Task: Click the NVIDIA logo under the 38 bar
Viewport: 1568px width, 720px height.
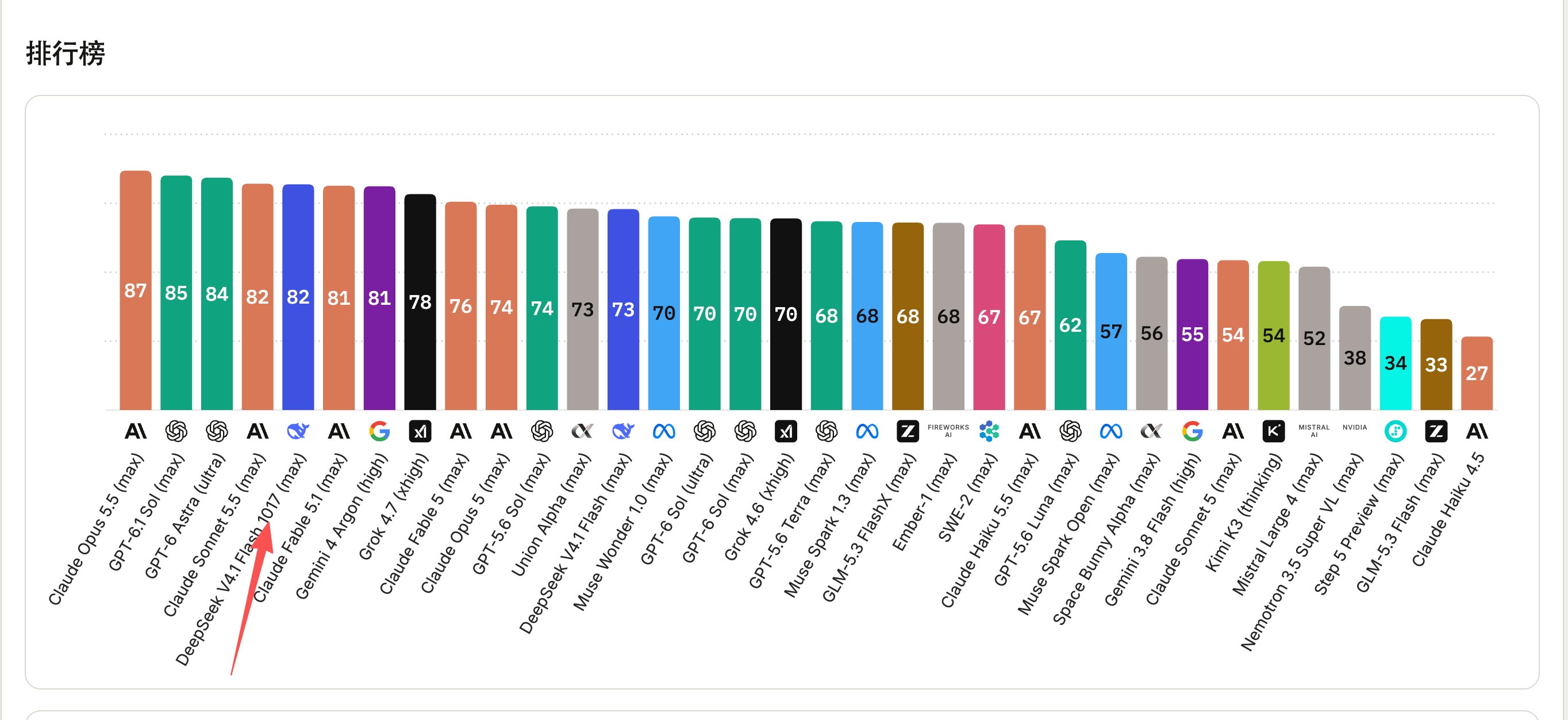Action: point(1354,428)
